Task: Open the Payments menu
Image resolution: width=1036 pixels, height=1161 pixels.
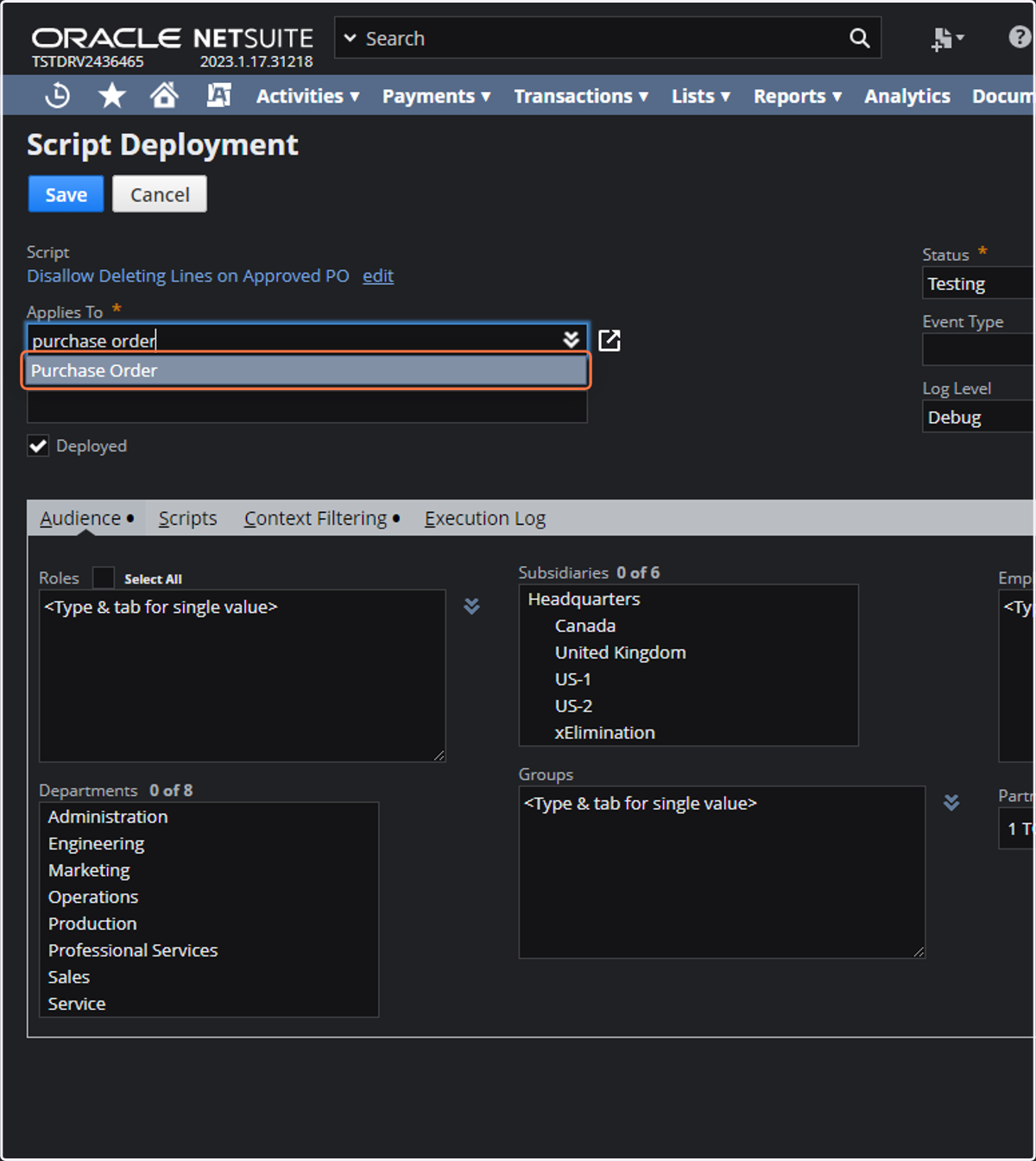Action: (x=437, y=96)
